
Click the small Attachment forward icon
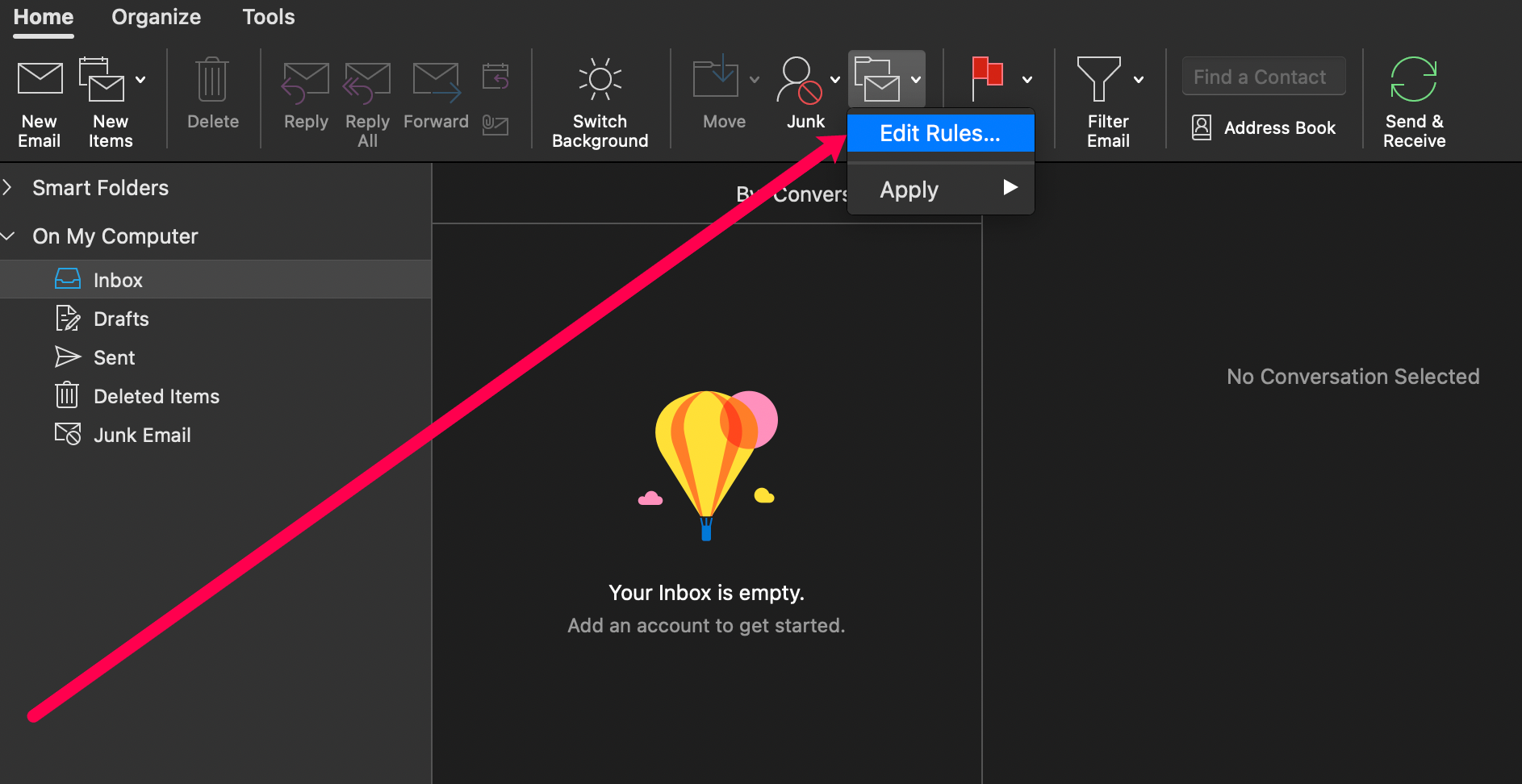point(495,125)
